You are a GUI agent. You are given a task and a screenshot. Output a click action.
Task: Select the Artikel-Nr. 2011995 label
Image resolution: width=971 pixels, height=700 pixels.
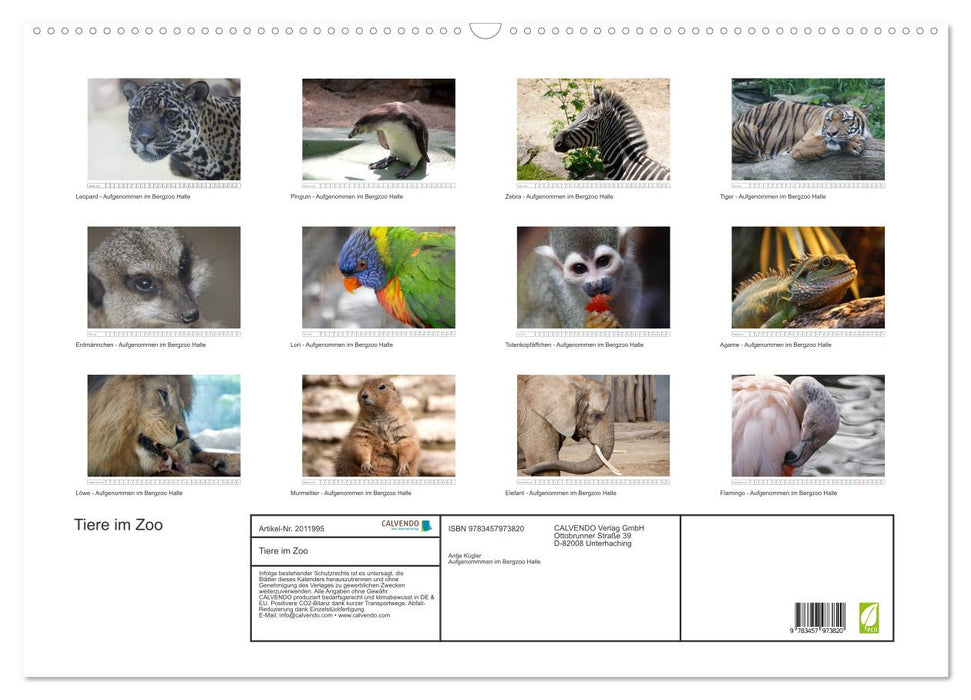click(292, 528)
